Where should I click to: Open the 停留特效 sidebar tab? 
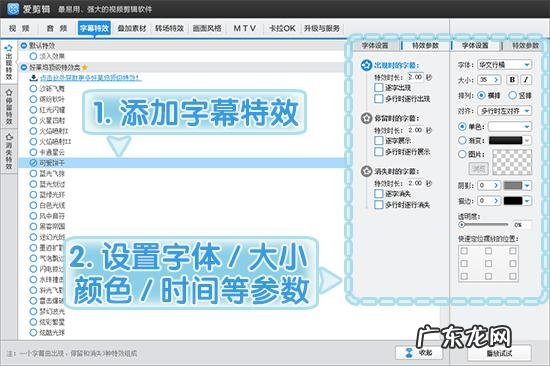9,107
